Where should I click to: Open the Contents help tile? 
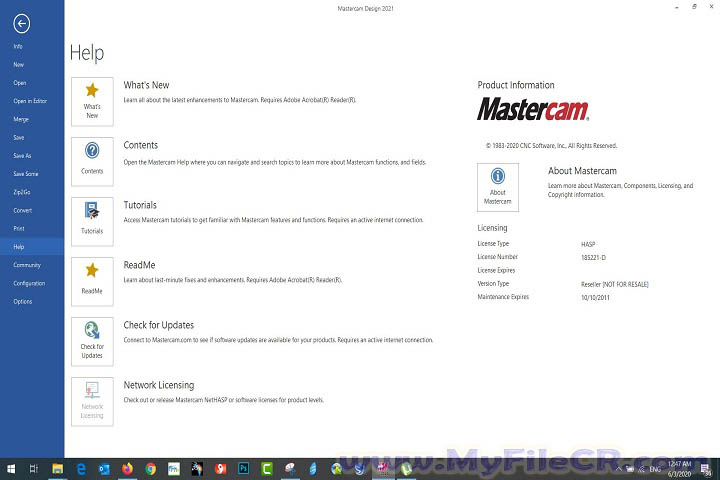pyautogui.click(x=92, y=162)
